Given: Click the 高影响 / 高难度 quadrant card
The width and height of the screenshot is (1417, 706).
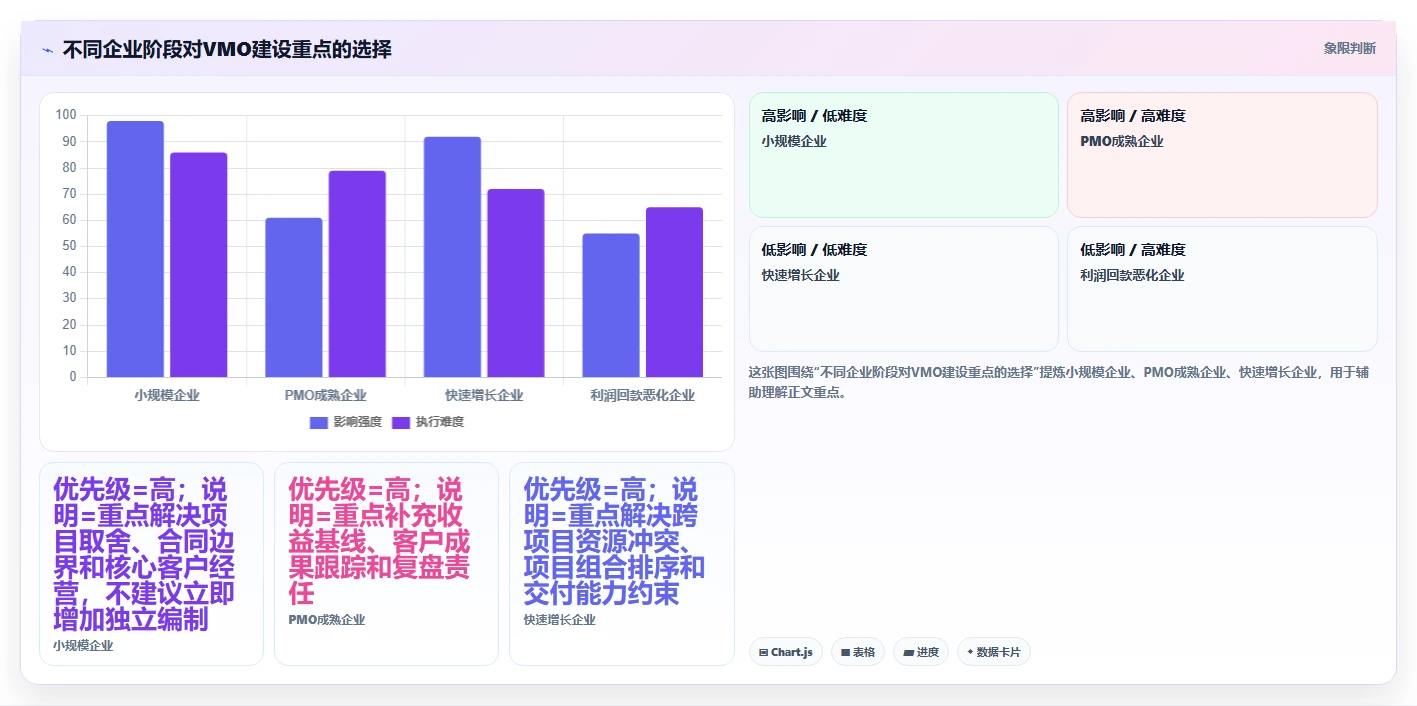Looking at the screenshot, I should (1222, 155).
